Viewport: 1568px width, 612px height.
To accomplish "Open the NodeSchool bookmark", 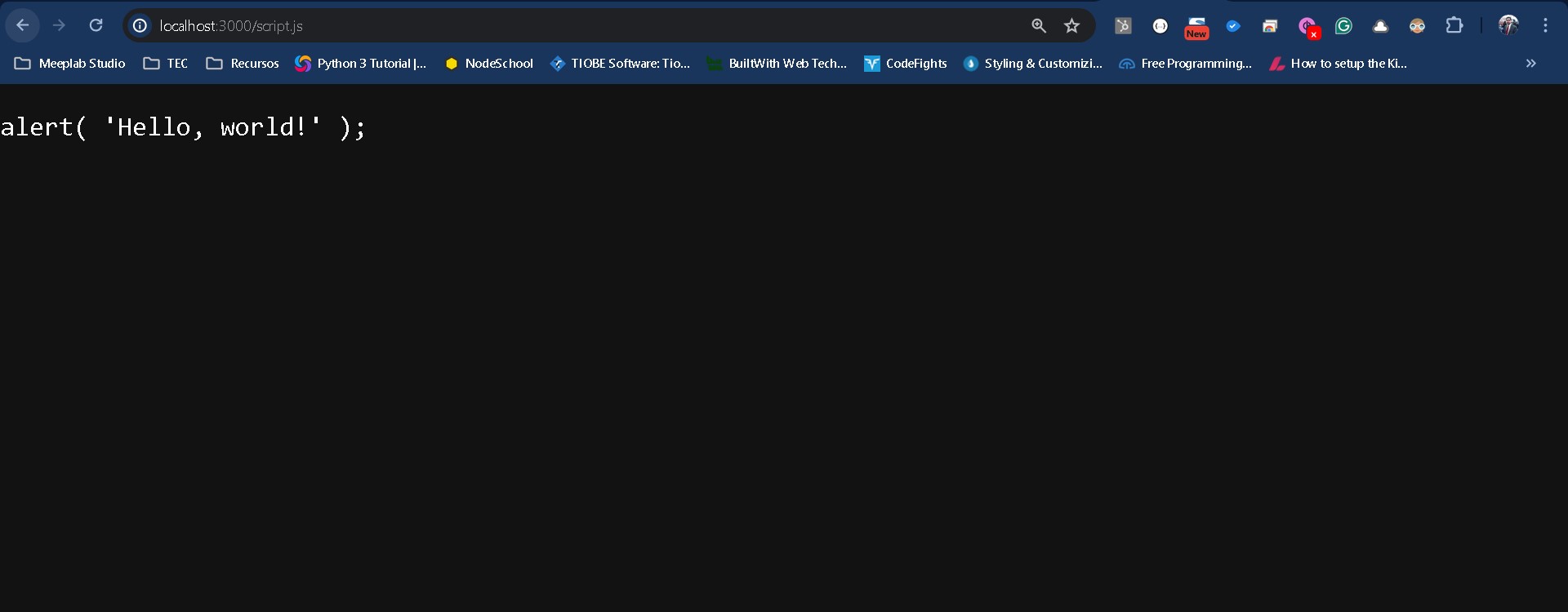I will tap(489, 64).
